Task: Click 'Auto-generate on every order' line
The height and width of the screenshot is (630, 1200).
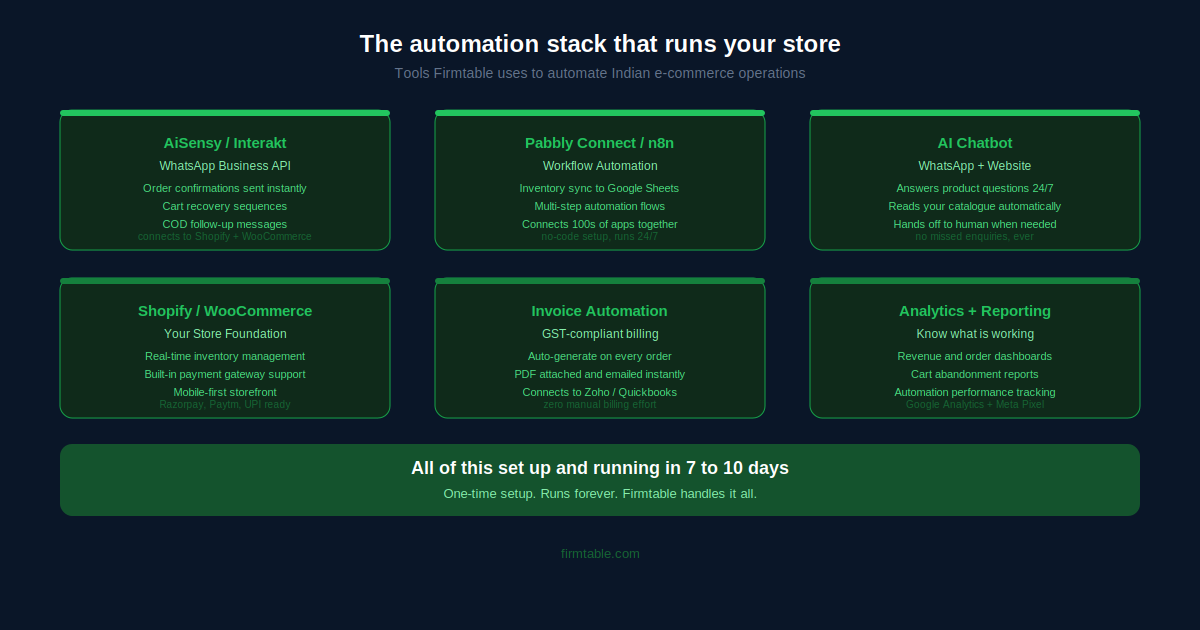Action: 600,356
